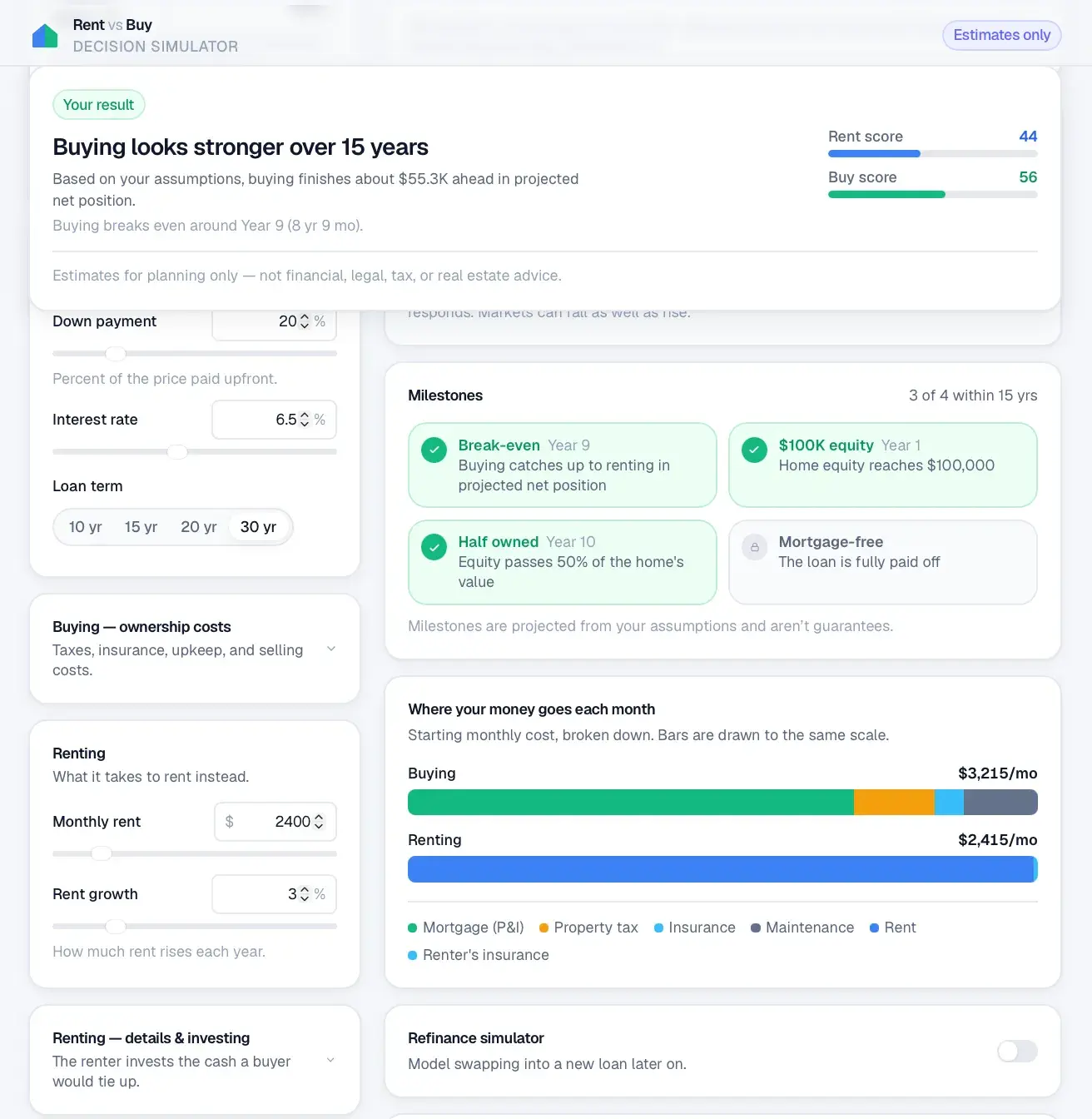Click the "Buying looks stronger over 15 years" heading

click(241, 147)
